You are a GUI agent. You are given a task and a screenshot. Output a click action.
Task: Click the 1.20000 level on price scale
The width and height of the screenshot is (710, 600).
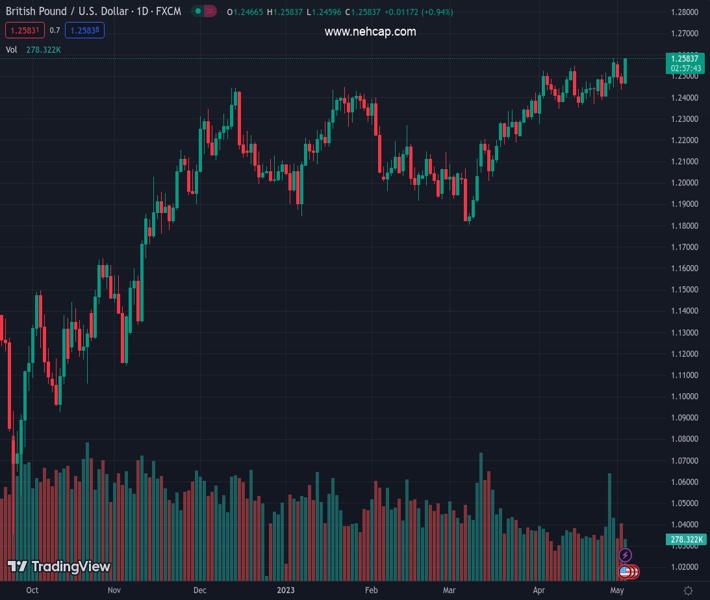685,183
